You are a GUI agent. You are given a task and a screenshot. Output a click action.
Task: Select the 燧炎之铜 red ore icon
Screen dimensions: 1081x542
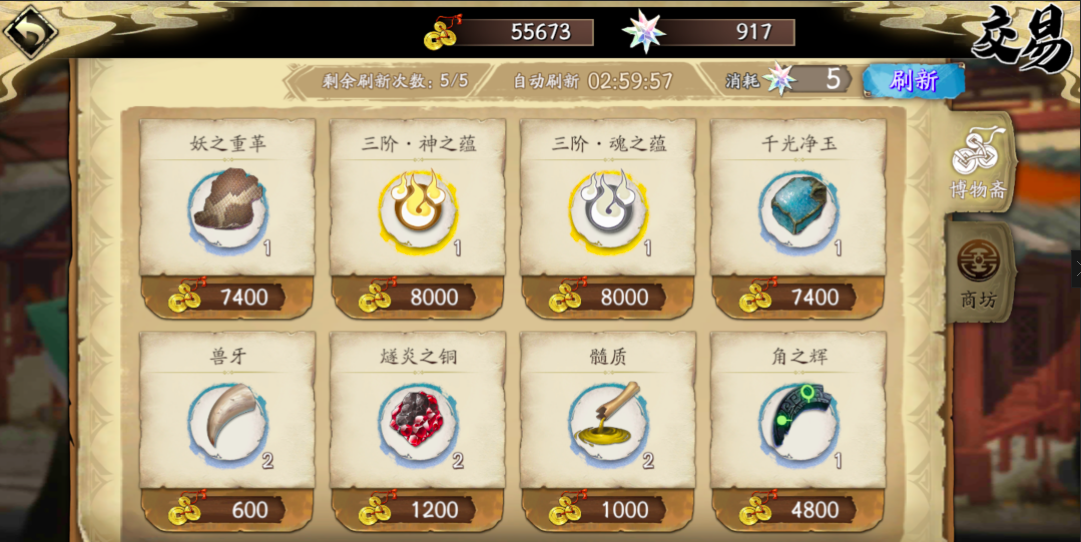pyautogui.click(x=418, y=421)
